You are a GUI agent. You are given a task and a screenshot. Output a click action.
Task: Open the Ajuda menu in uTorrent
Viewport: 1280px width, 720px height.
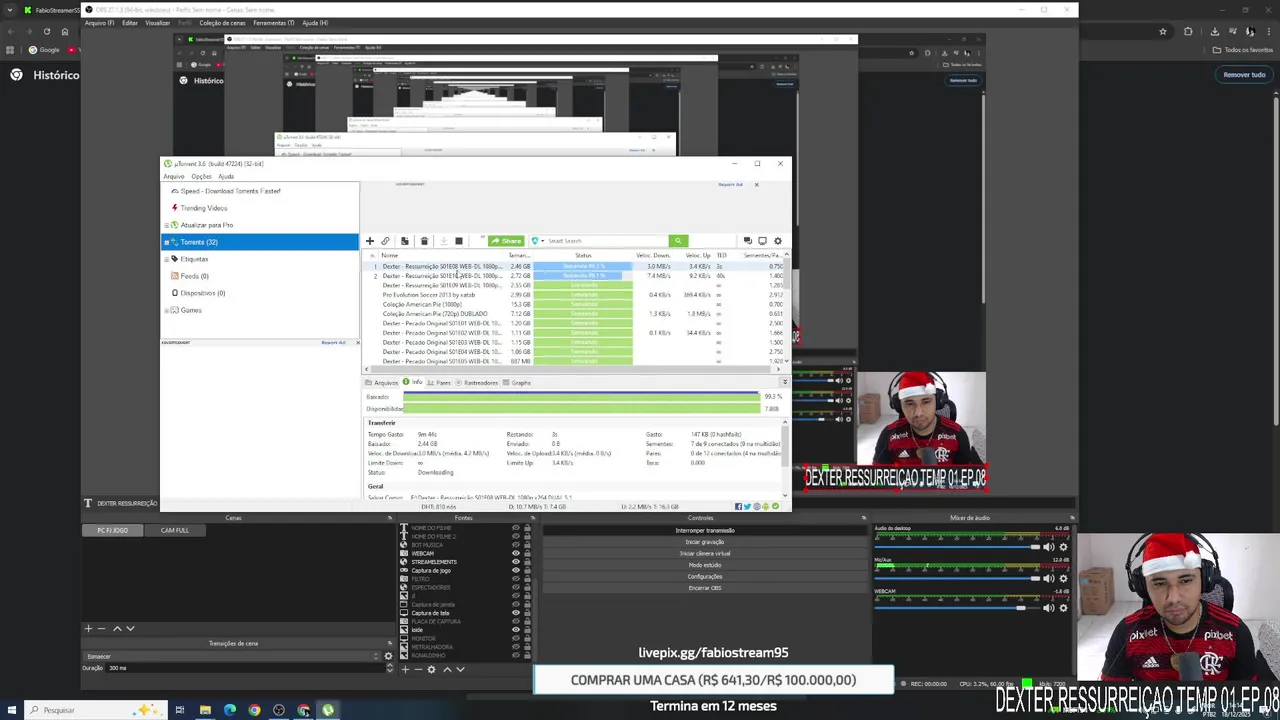click(226, 177)
